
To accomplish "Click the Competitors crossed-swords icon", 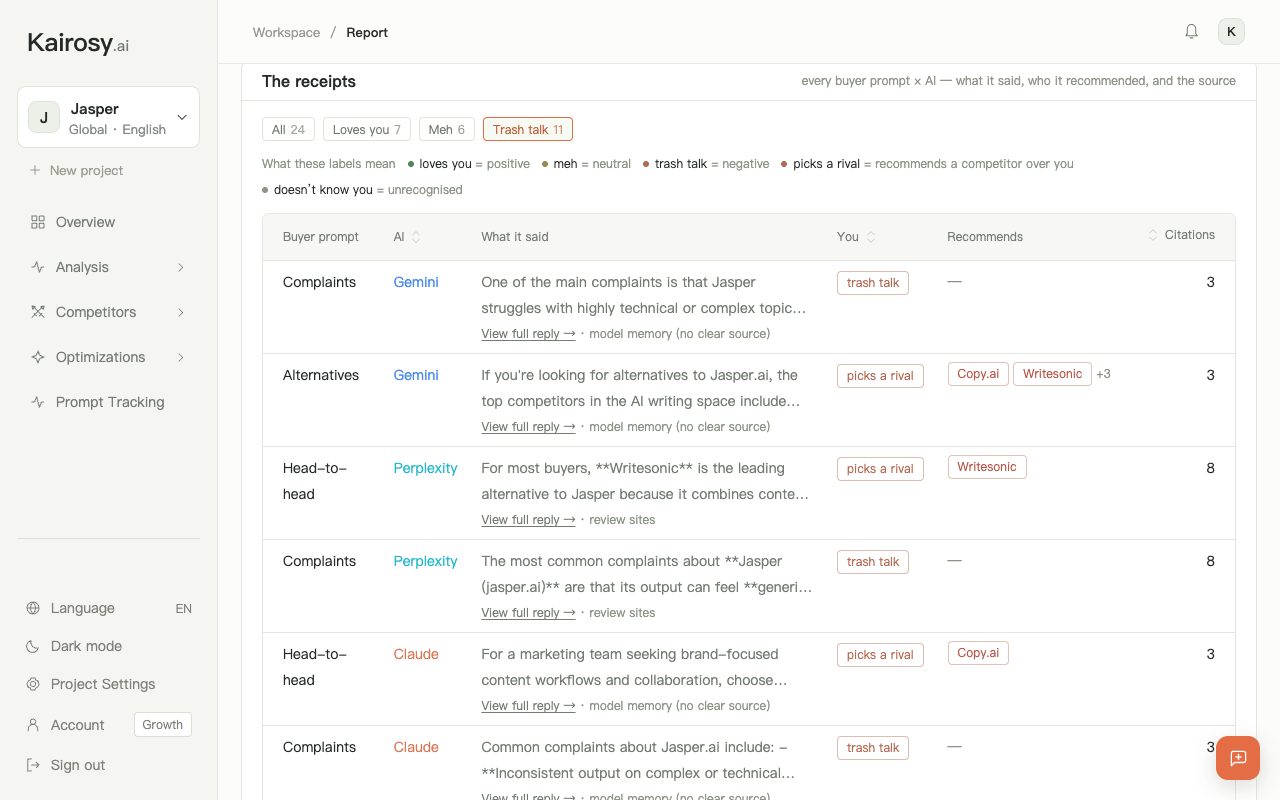I will tap(38, 312).
